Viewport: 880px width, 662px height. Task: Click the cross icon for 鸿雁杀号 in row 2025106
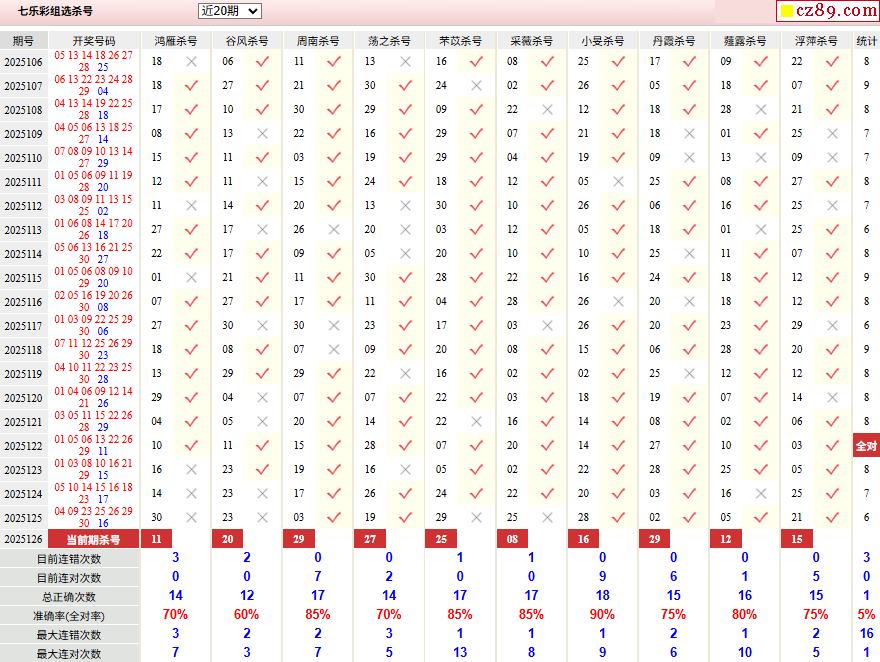click(x=191, y=61)
